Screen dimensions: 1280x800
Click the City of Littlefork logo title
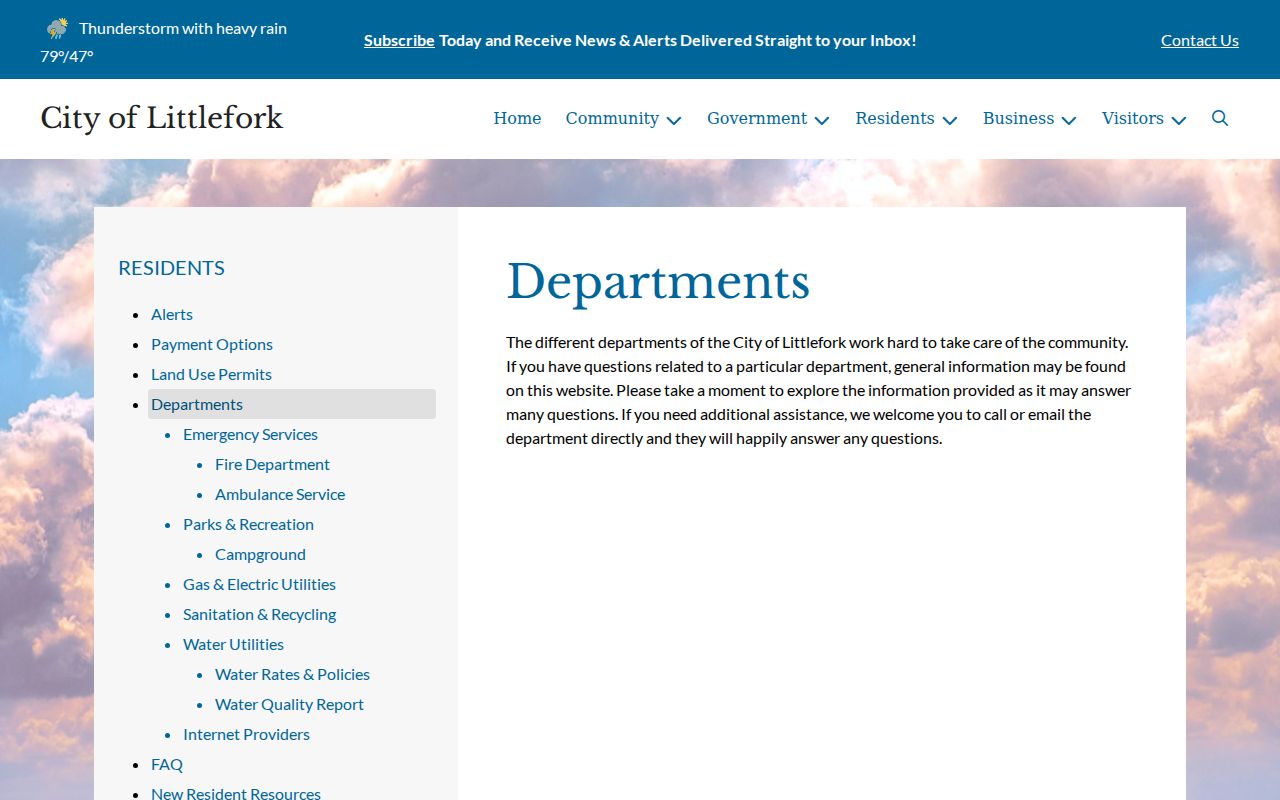tap(162, 118)
